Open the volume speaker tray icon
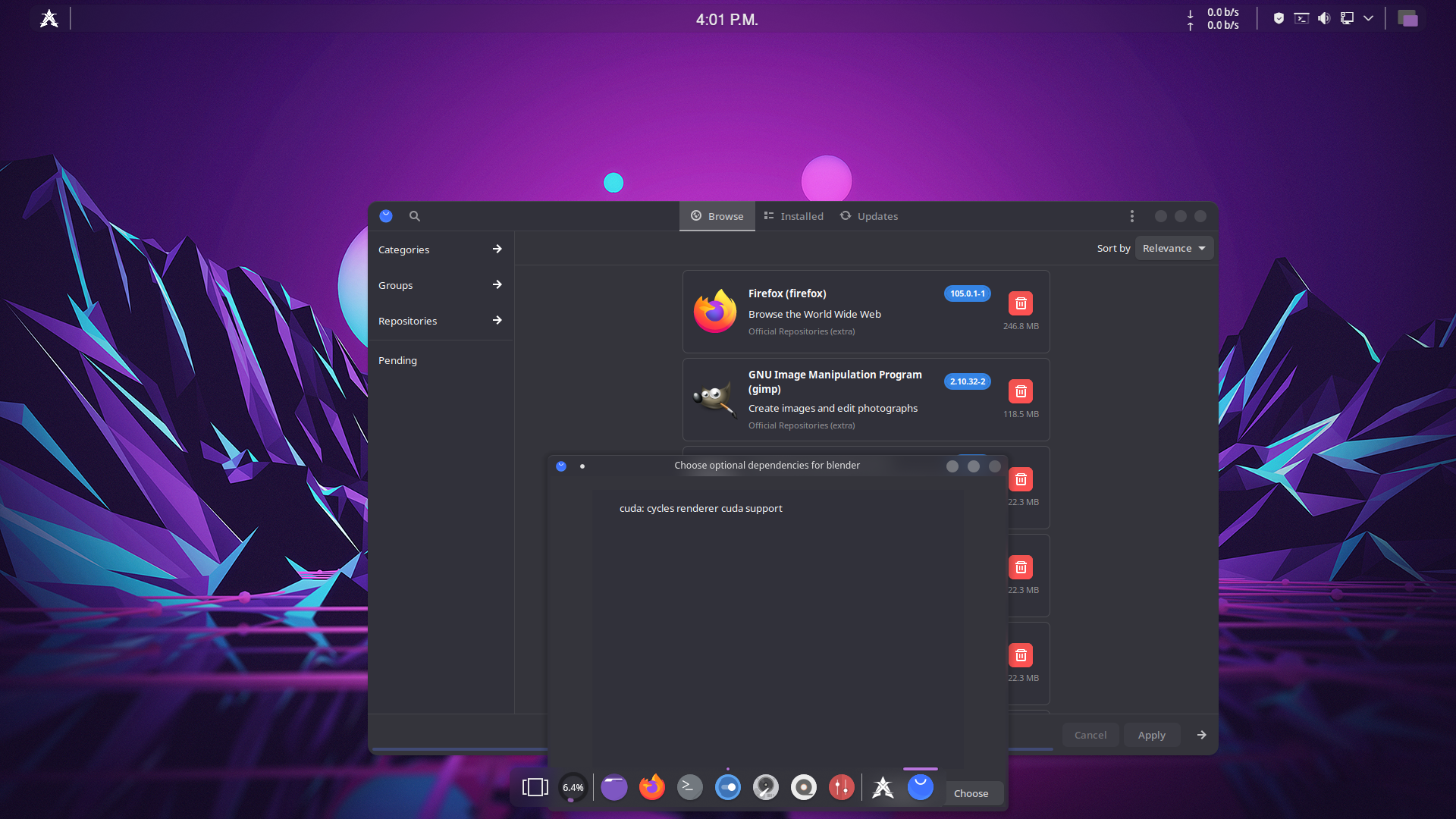This screenshot has height=819, width=1456. tap(1324, 18)
